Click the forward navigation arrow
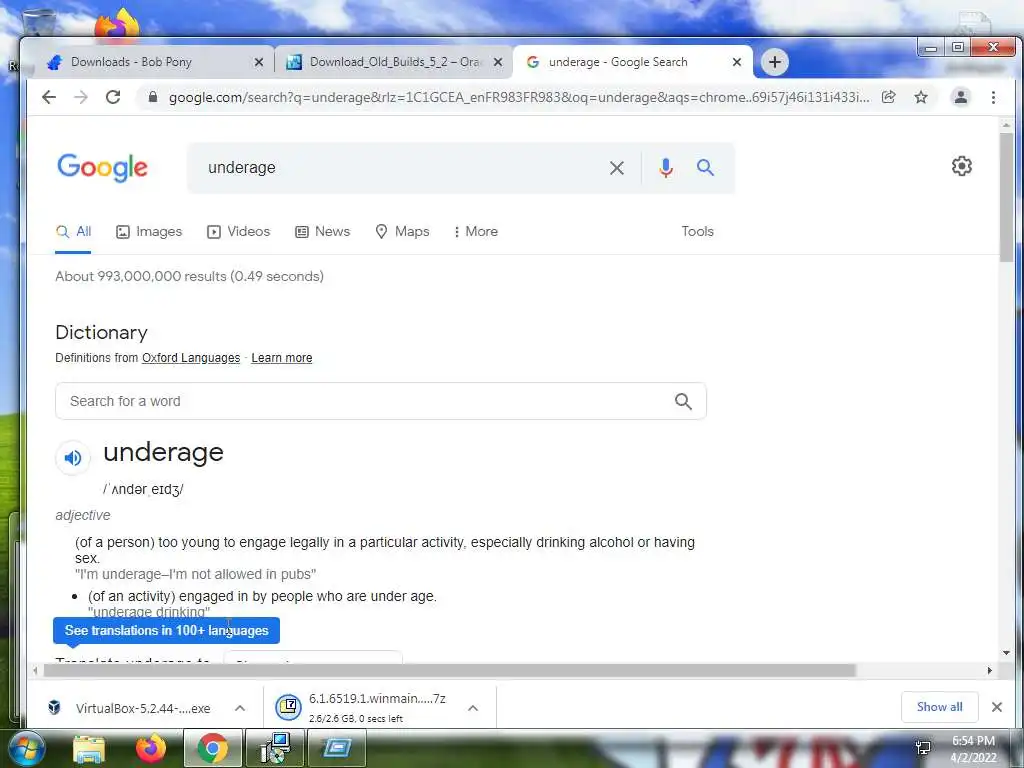The image size is (1024, 768). coord(81,97)
